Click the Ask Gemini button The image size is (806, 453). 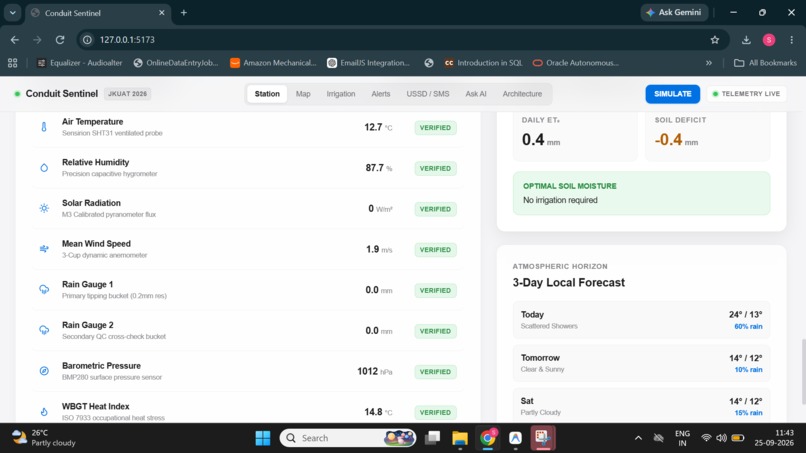pyautogui.click(x=674, y=12)
